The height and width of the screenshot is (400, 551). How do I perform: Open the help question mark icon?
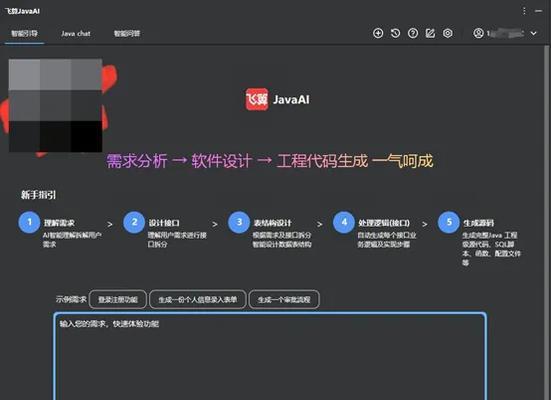pos(413,33)
